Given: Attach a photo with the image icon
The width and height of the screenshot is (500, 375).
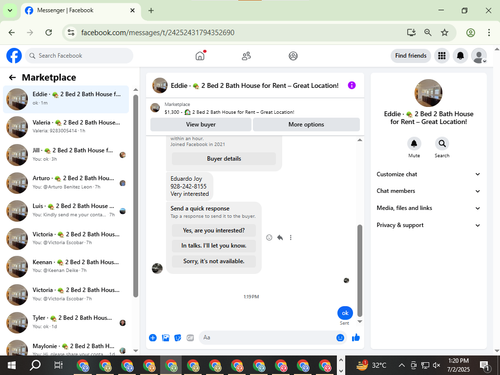Looking at the screenshot, I should (x=165, y=338).
